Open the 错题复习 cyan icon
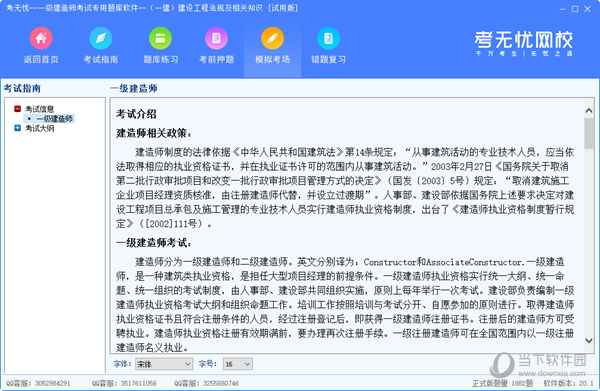 tap(328, 38)
